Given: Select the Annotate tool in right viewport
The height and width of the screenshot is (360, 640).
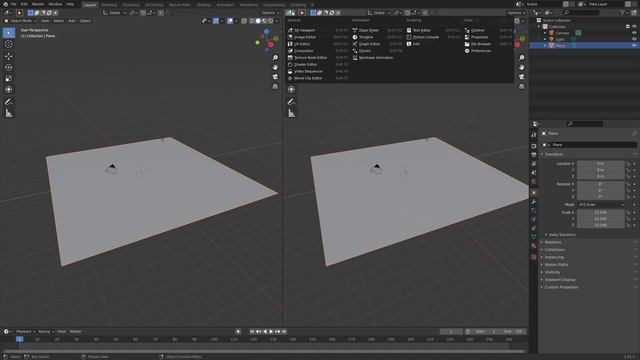Looking at the screenshot, I should [291, 102].
